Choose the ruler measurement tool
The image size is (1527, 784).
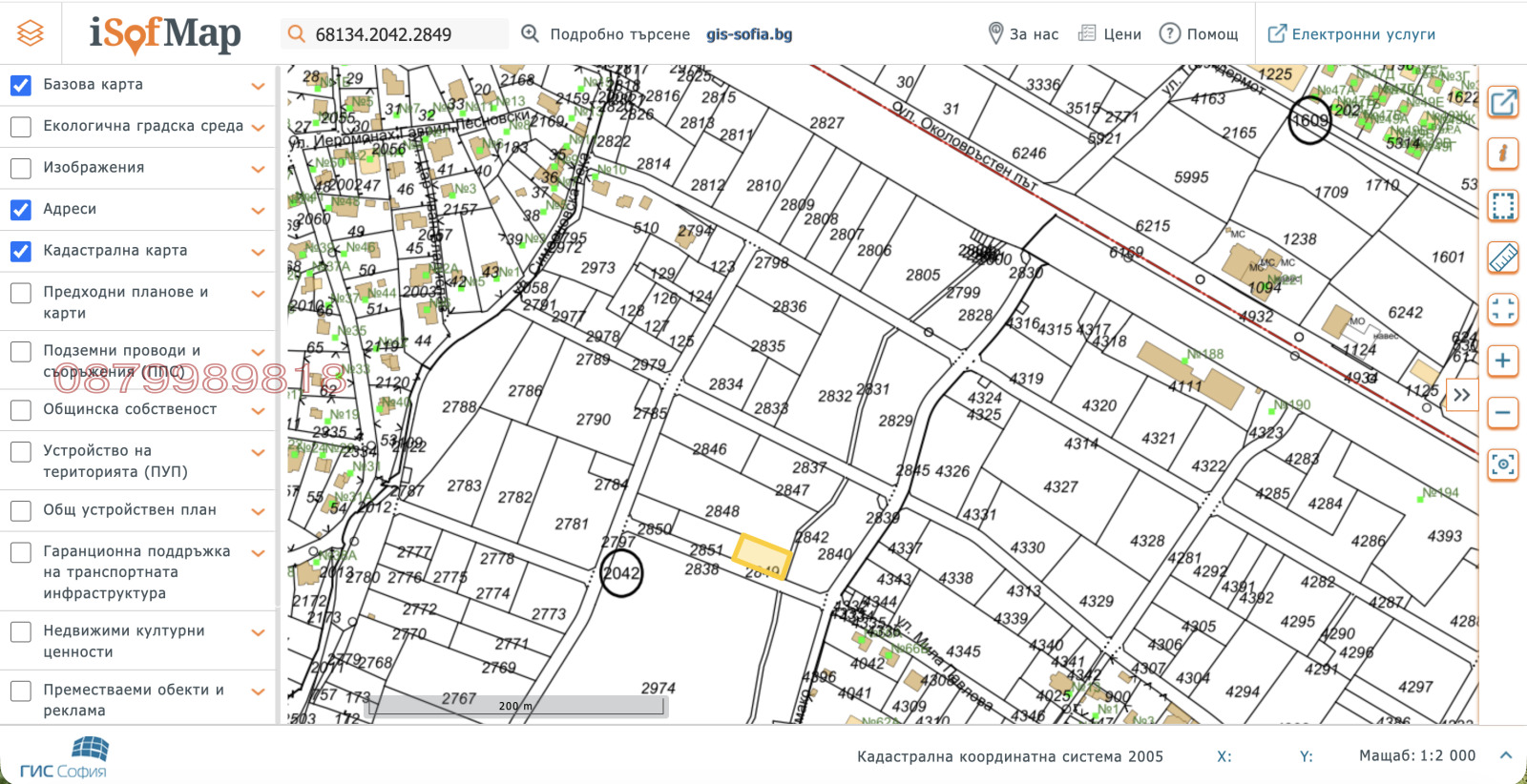tap(1503, 257)
